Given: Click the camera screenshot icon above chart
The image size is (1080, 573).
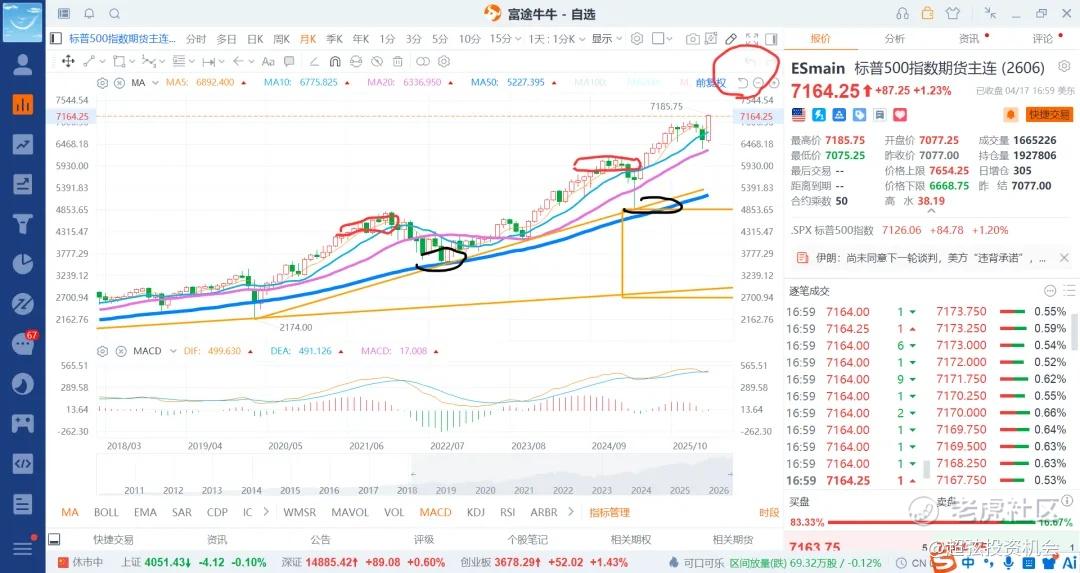Looking at the screenshot, I should (x=692, y=39).
